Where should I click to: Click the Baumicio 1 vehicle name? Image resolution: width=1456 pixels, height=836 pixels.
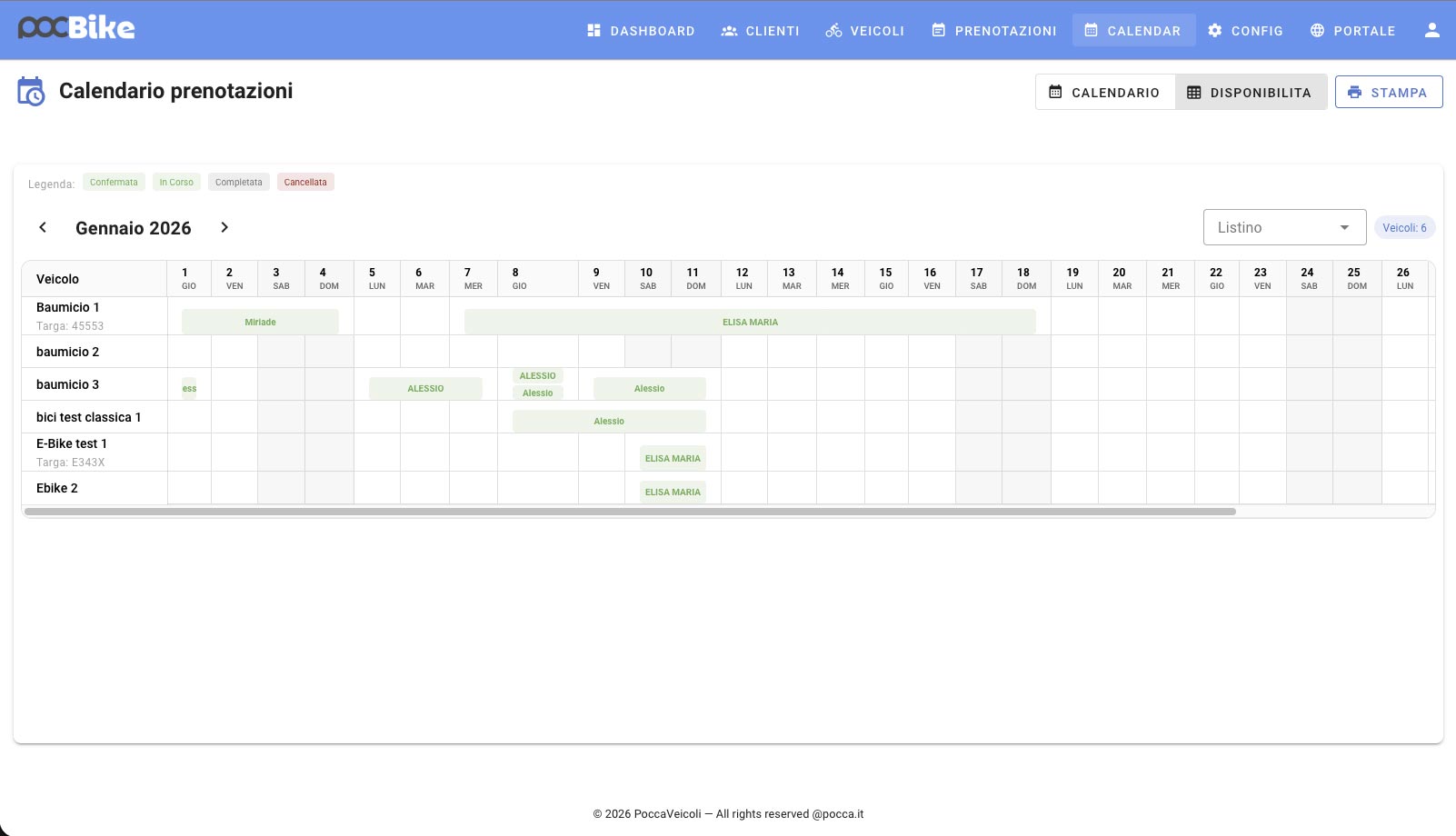pos(68,307)
